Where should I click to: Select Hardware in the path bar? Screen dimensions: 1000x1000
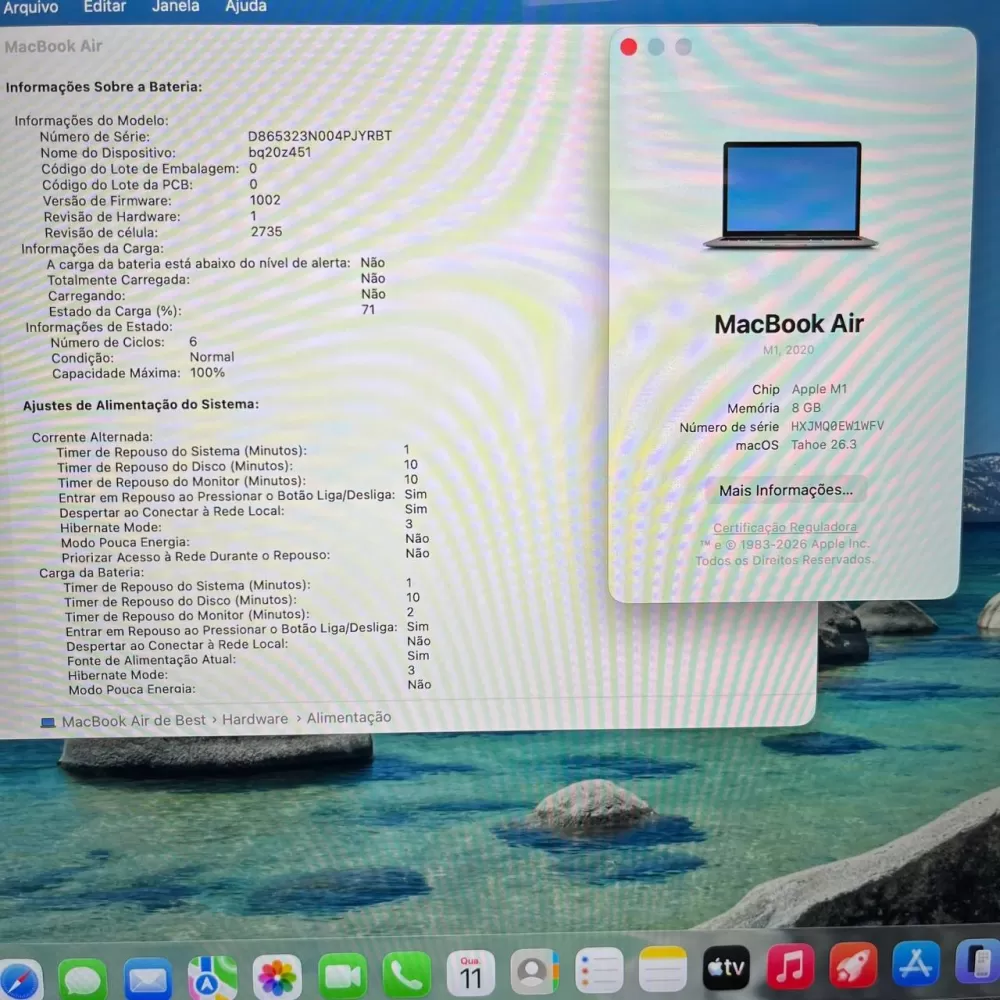tap(255, 719)
